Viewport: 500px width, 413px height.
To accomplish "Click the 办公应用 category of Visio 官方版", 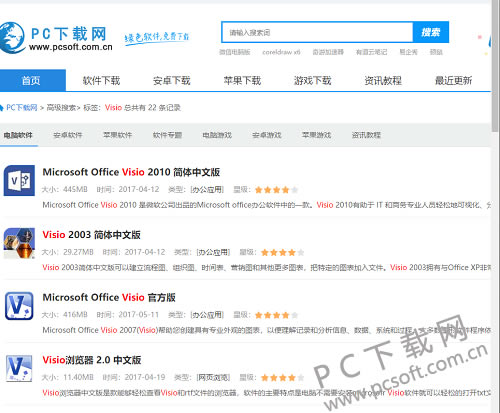I will click(207, 315).
